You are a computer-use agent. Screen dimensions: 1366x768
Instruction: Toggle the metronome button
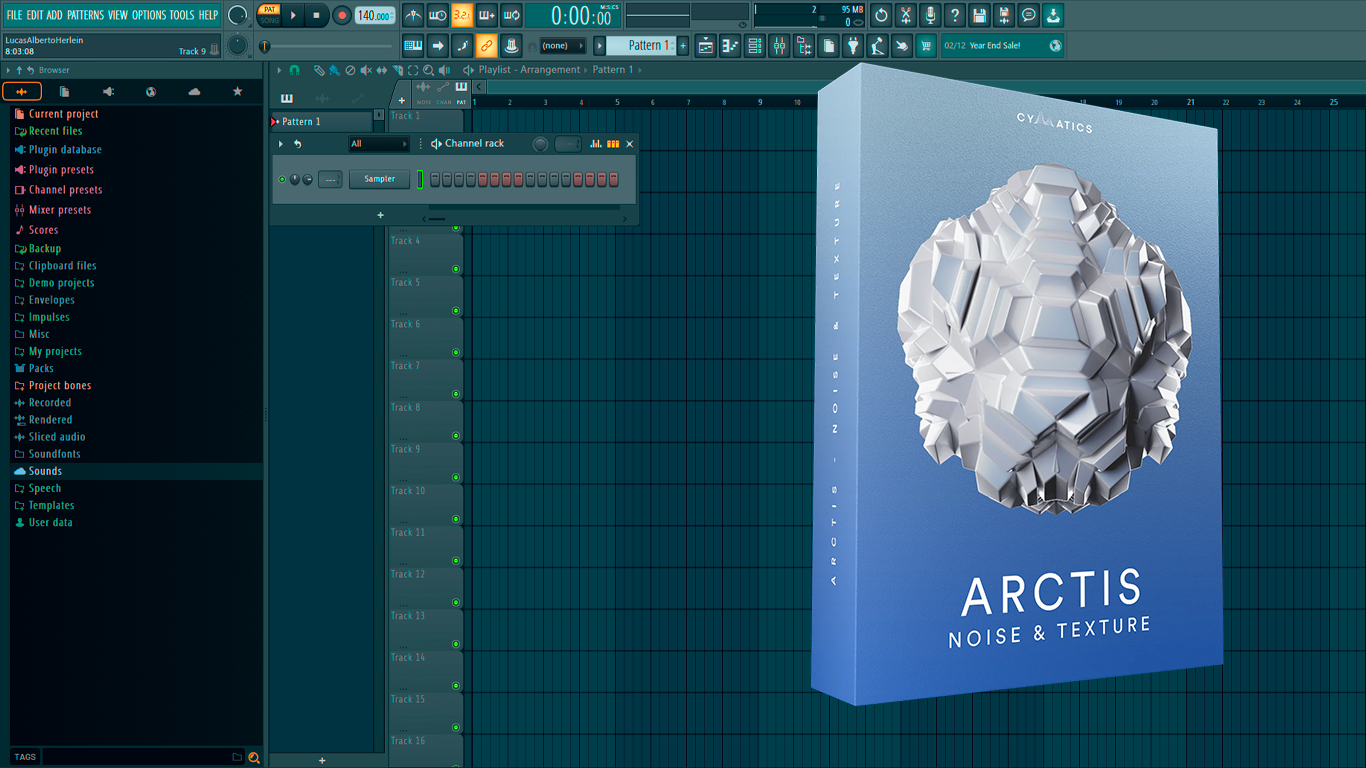(413, 15)
